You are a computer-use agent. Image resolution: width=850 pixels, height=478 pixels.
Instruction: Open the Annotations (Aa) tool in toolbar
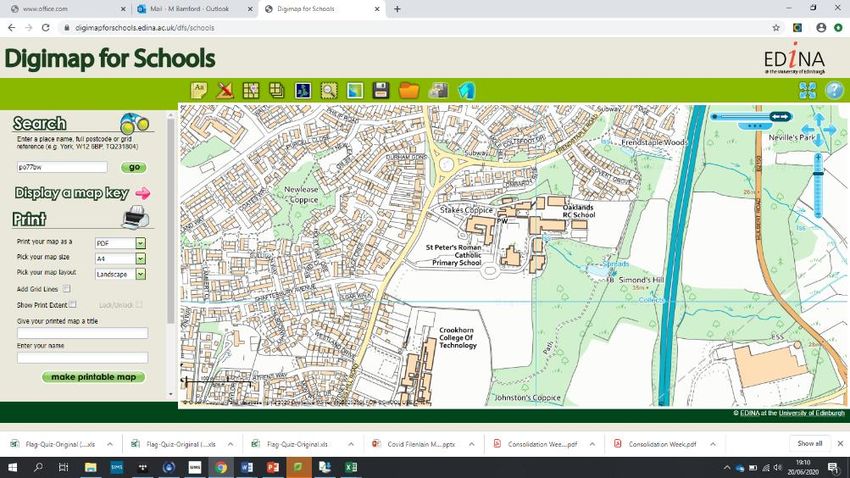(198, 90)
